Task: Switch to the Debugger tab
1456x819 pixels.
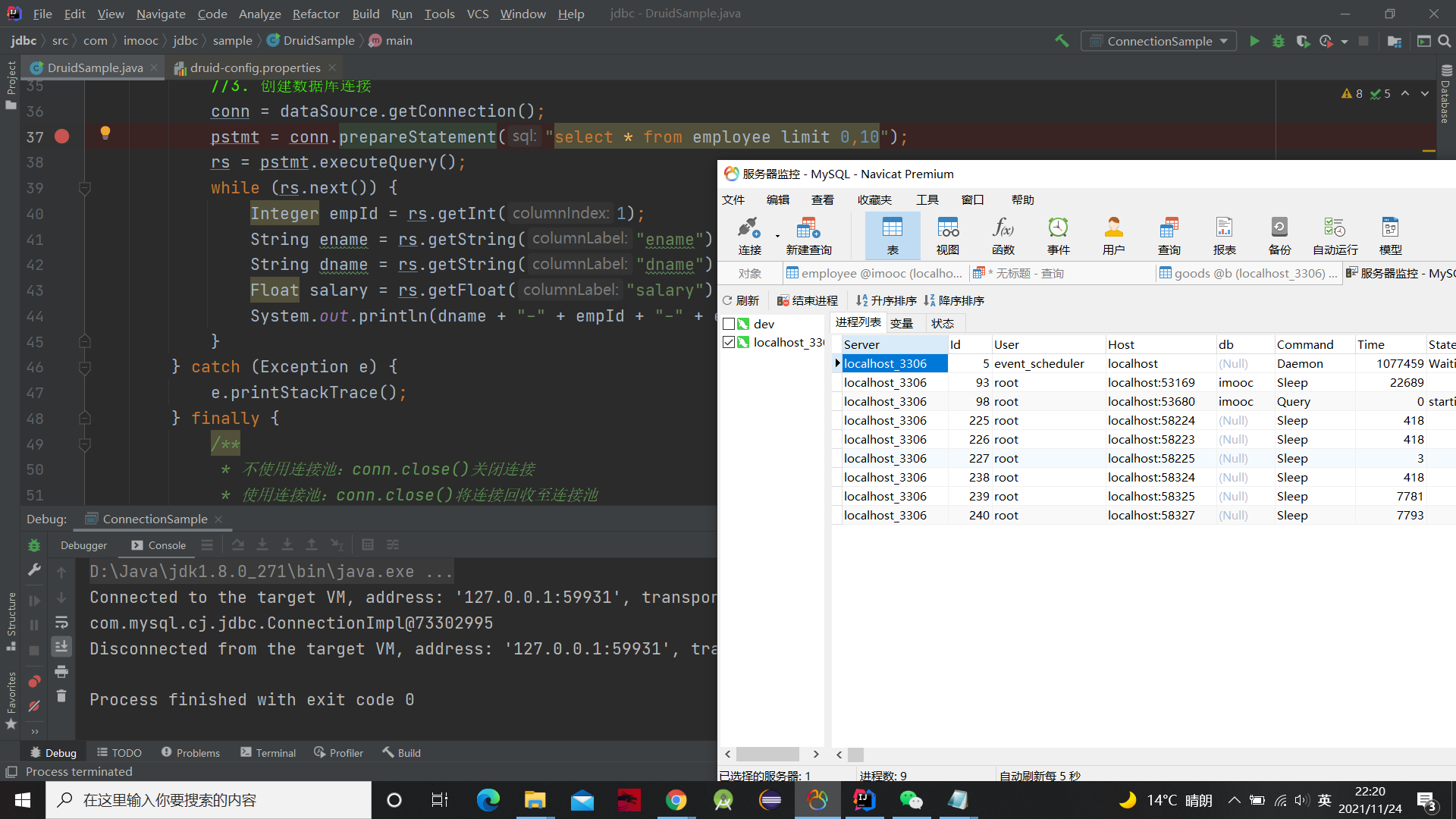Action: pos(83,545)
